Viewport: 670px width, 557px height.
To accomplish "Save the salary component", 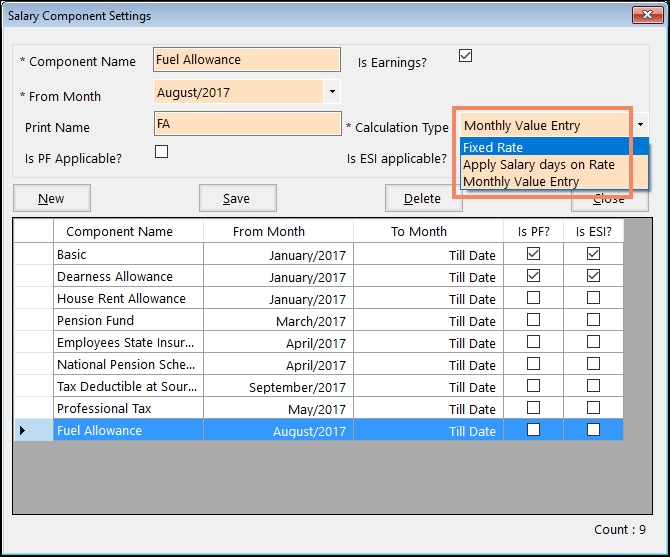I will 238,198.
